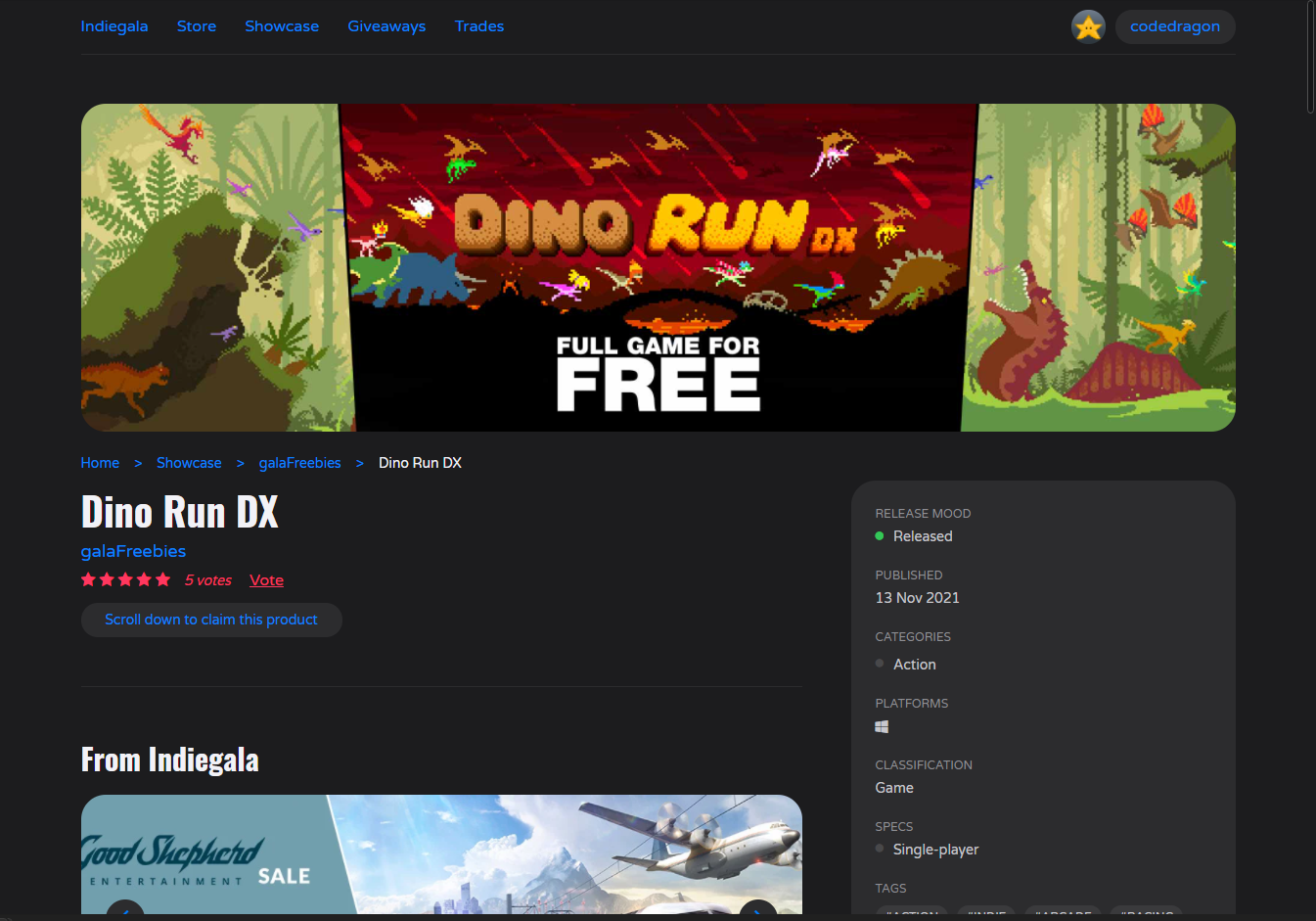Click the CLASSIFICATION label
This screenshot has width=1316, height=921.
(924, 765)
